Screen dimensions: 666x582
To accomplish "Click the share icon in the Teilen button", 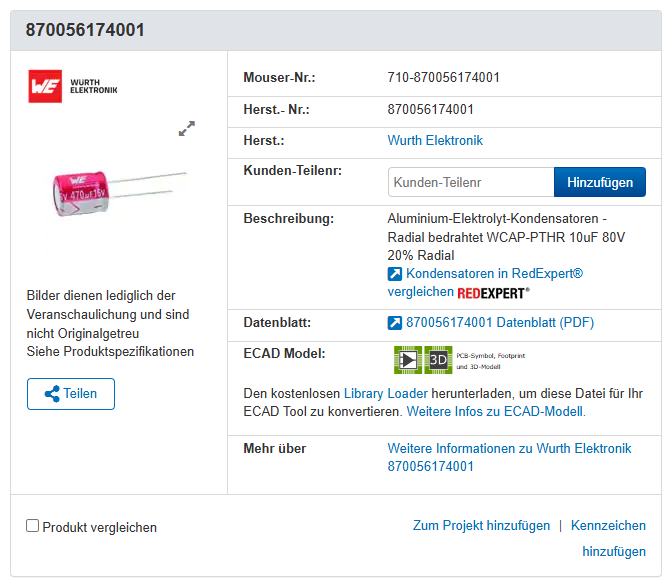I will tap(53, 394).
